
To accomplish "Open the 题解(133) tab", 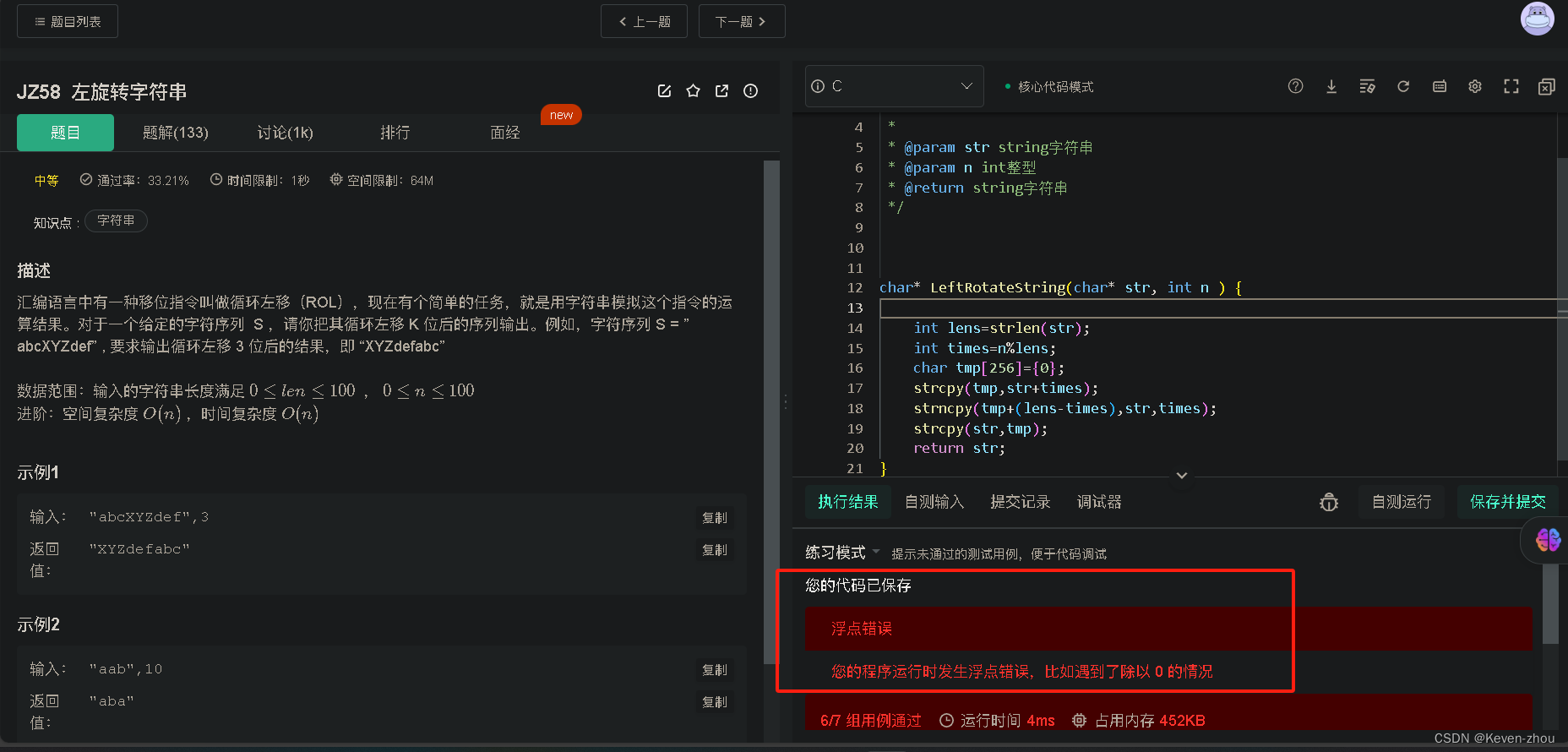I will click(175, 133).
